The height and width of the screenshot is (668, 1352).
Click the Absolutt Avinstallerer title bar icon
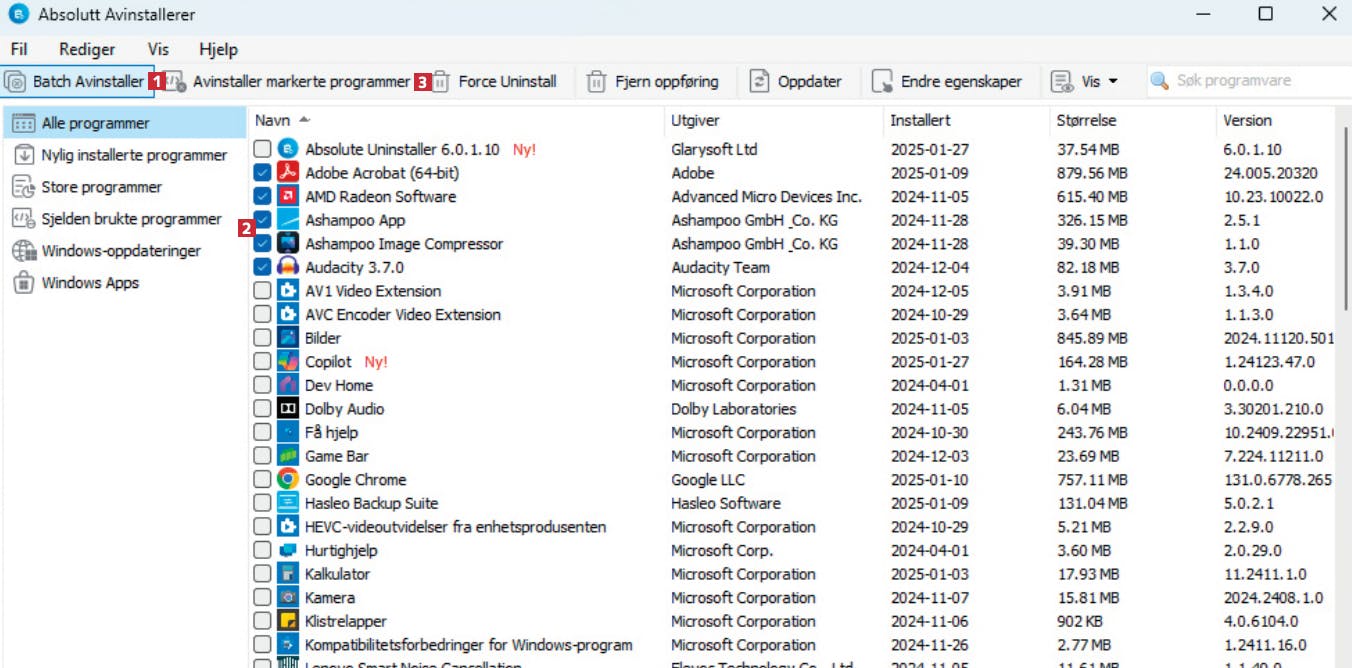point(17,14)
